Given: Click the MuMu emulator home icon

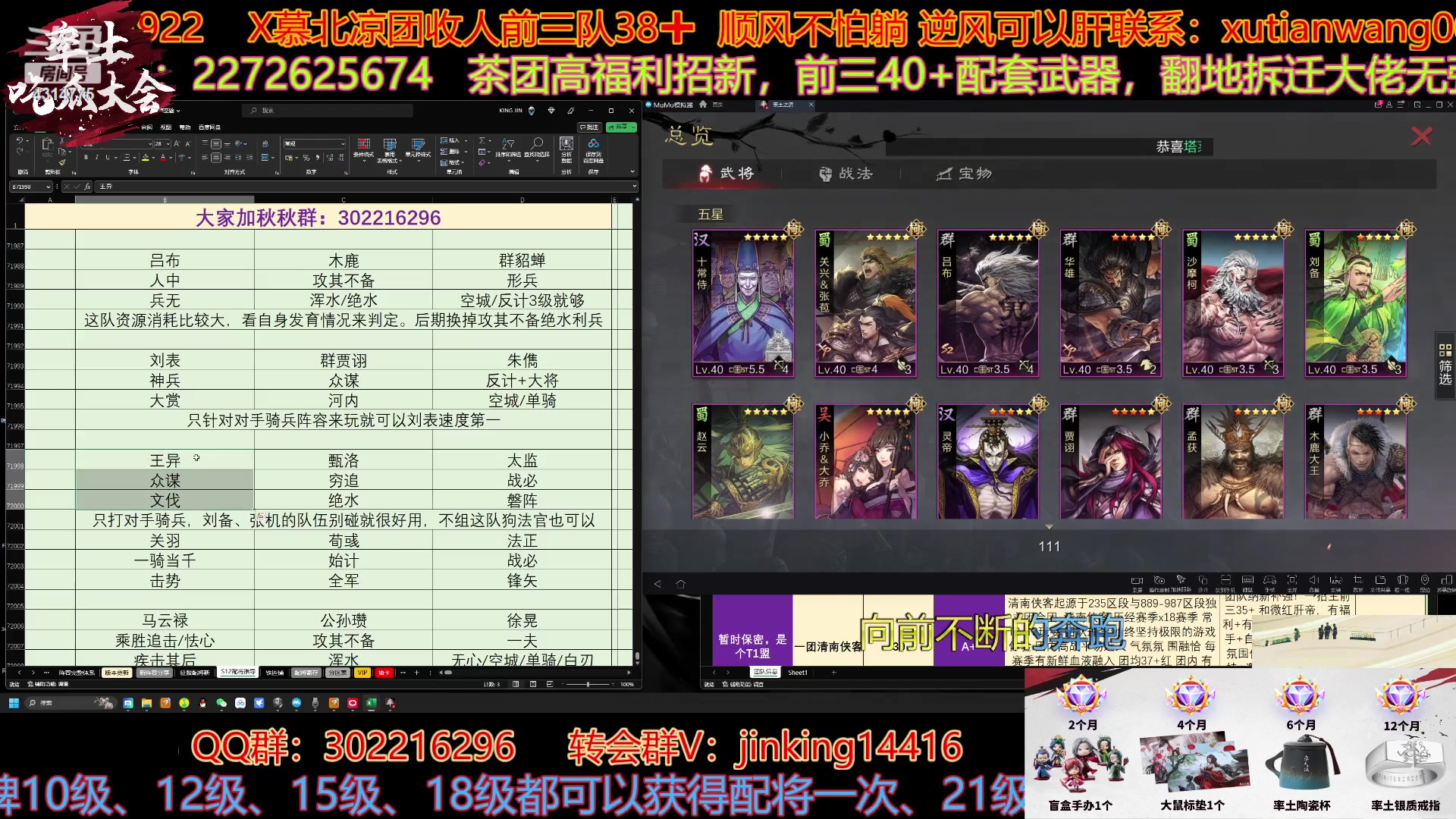Looking at the screenshot, I should coord(680,584).
